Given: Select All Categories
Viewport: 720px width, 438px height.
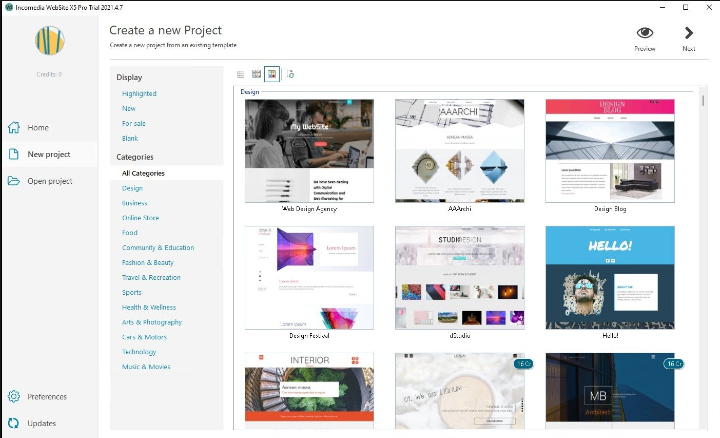Looking at the screenshot, I should (x=143, y=173).
